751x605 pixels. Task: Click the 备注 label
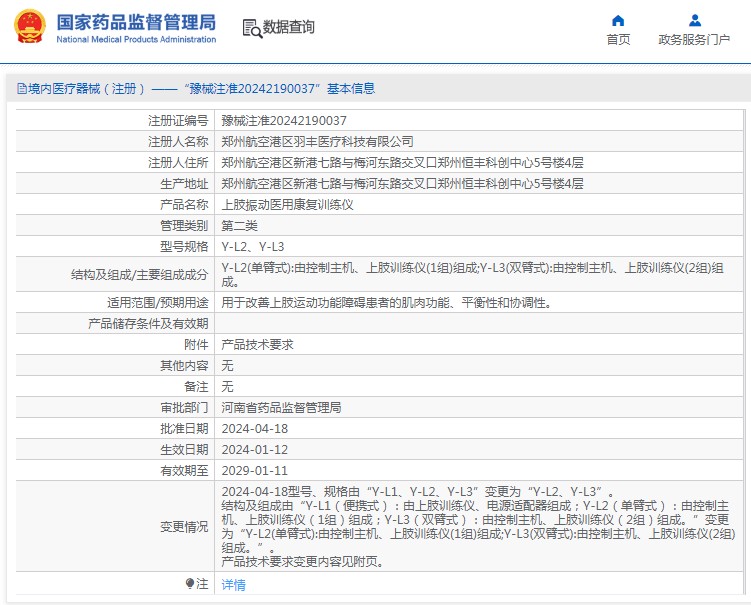point(196,387)
